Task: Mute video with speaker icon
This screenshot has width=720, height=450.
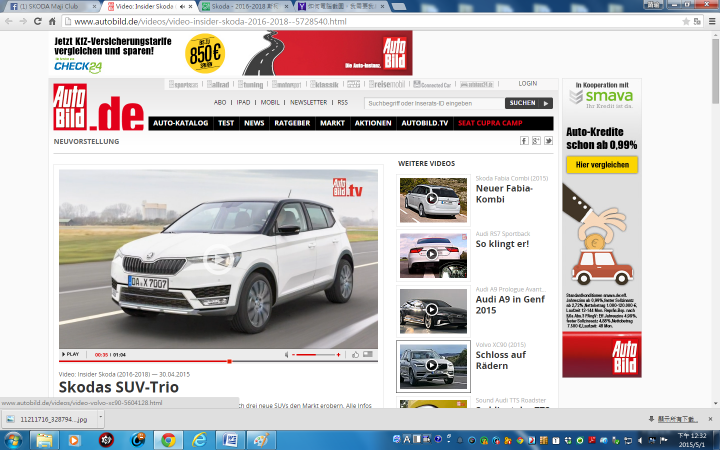Action: click(287, 354)
